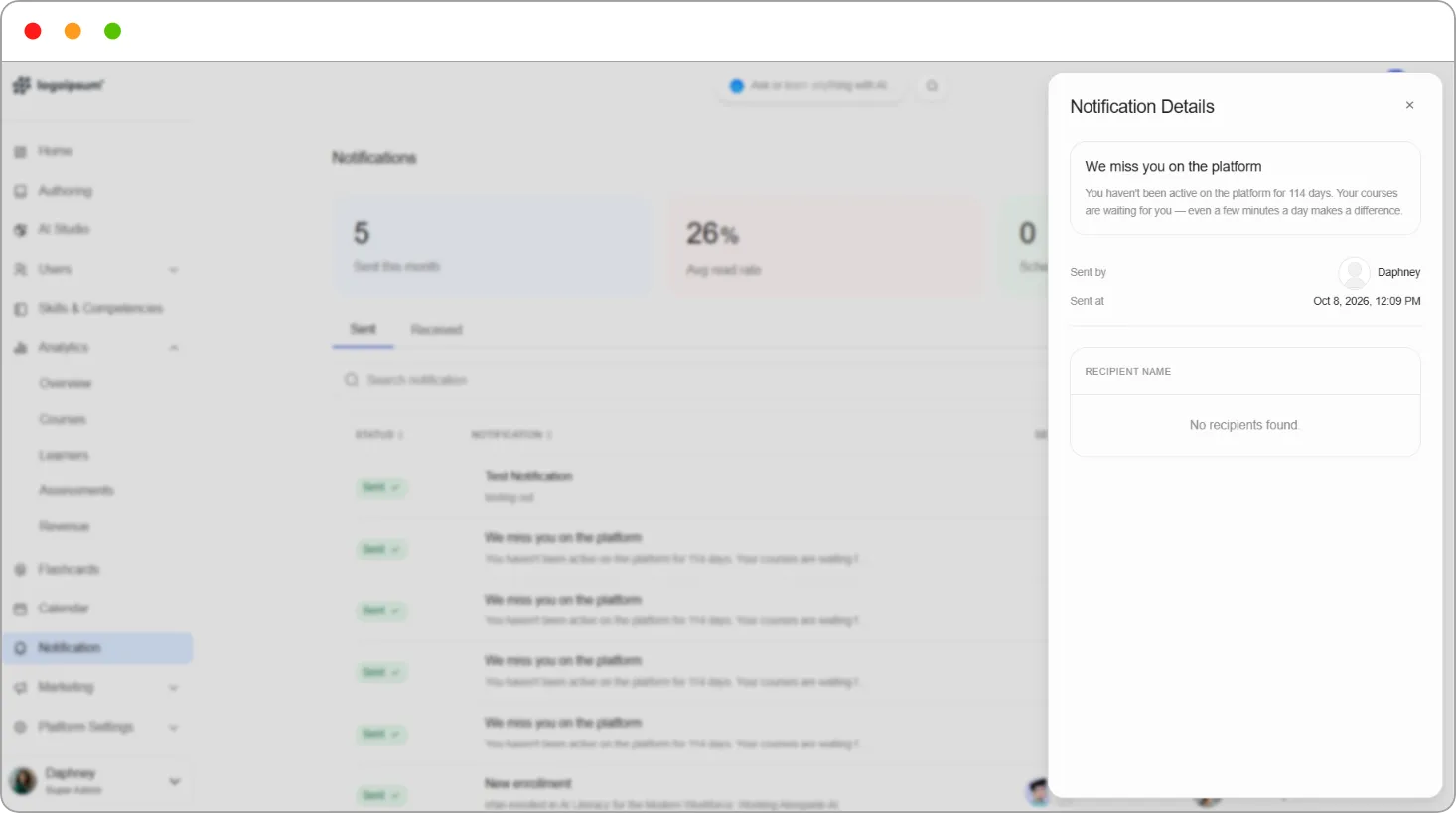Viewport: 1456px width, 813px height.
Task: Open the Flashcards sidebar item
Action: tap(69, 569)
